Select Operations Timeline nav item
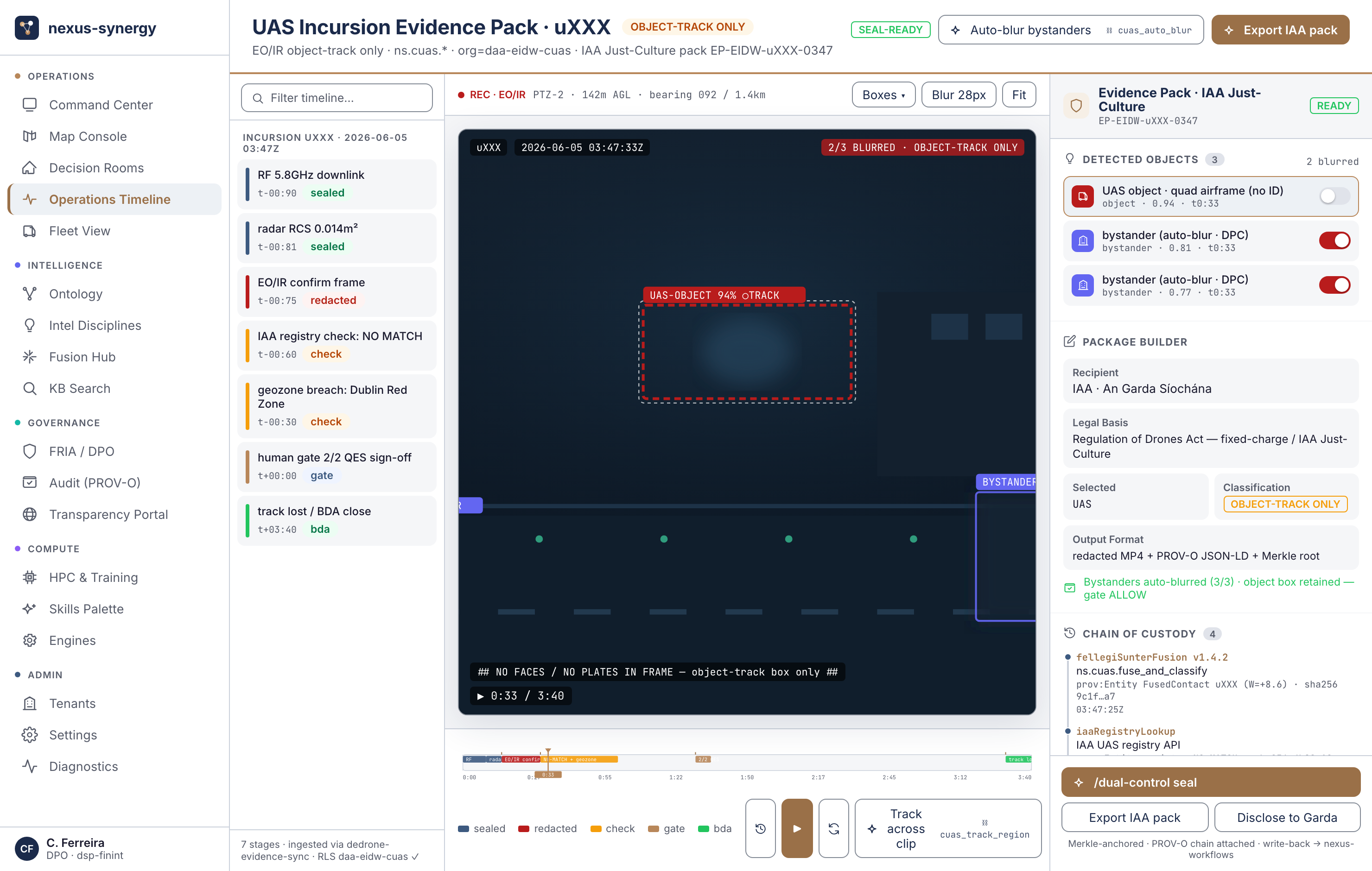 point(114,199)
